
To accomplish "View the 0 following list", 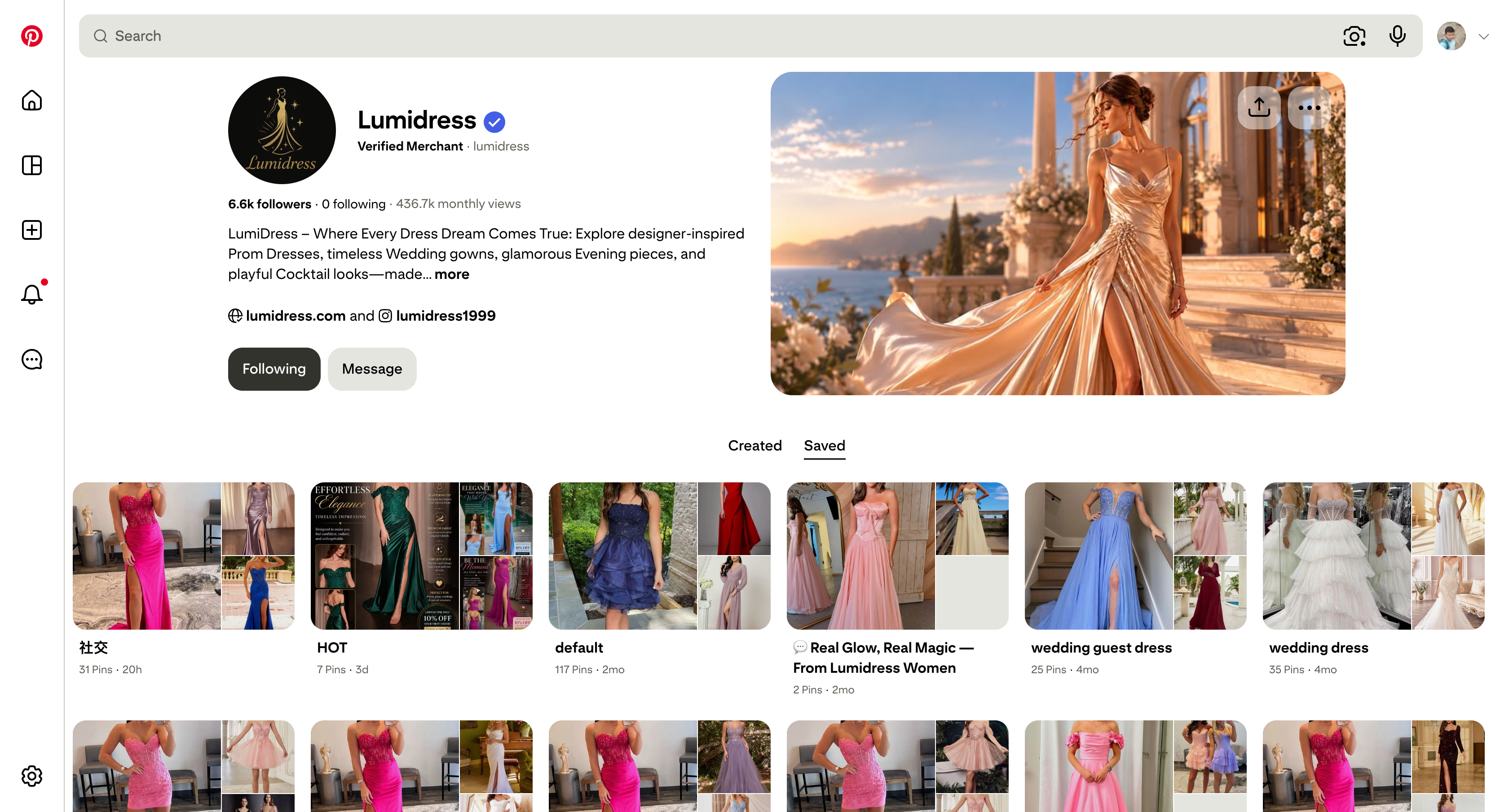I will pyautogui.click(x=354, y=204).
